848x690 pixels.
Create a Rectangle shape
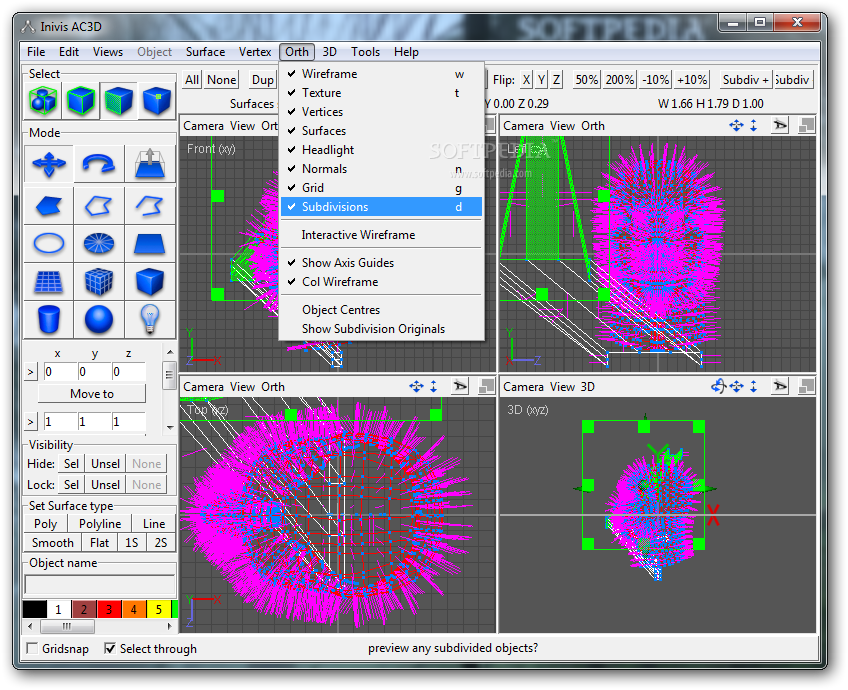150,244
